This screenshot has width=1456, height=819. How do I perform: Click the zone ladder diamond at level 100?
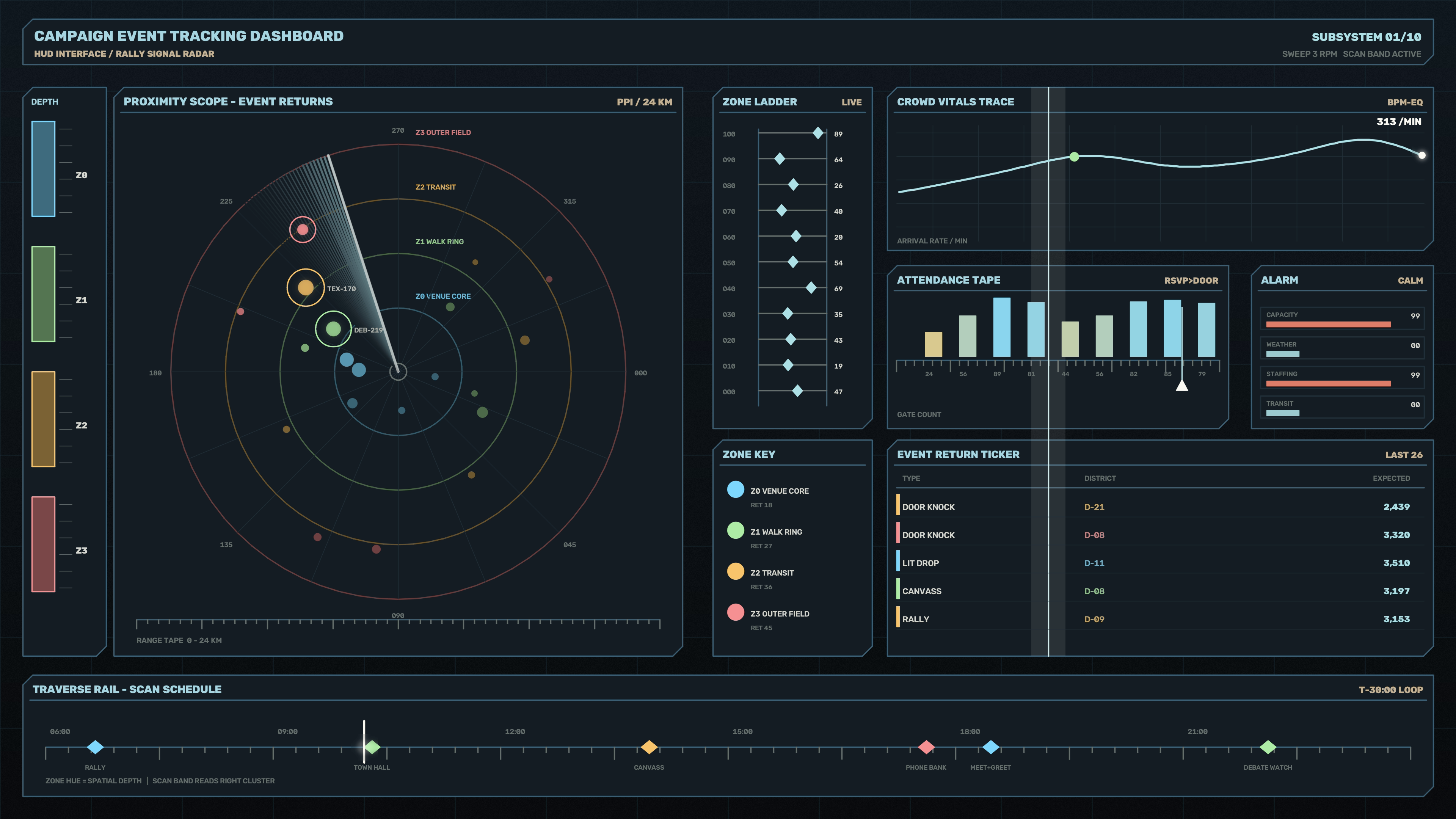(x=818, y=133)
